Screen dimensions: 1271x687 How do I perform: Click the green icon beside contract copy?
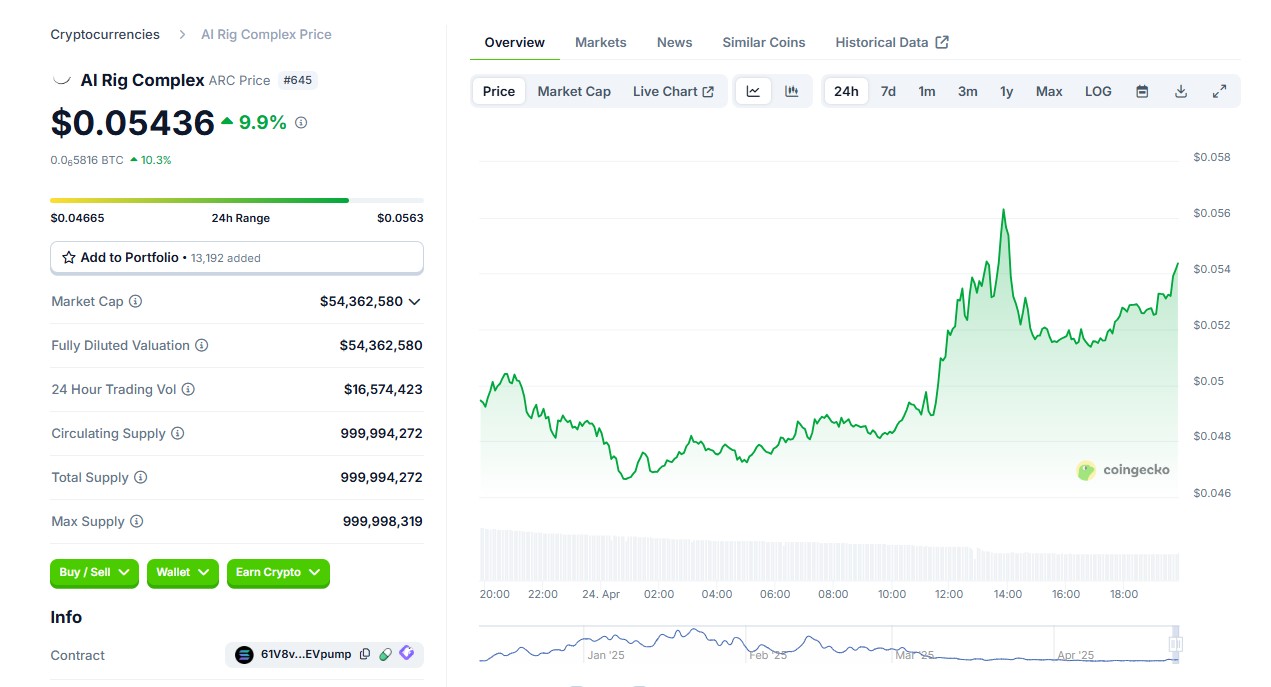[x=385, y=654]
